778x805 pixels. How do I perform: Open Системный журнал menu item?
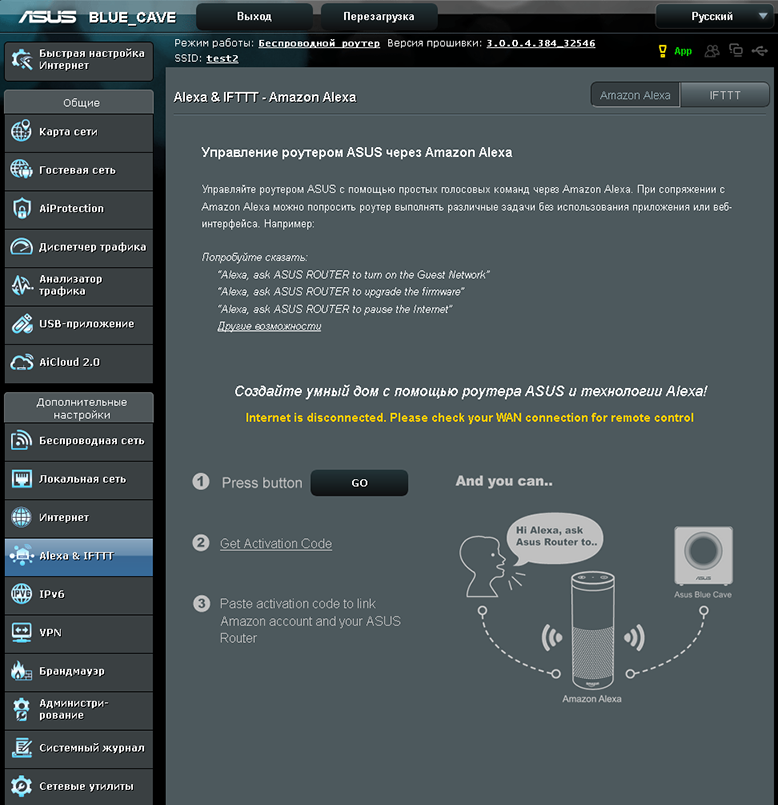[x=79, y=748]
